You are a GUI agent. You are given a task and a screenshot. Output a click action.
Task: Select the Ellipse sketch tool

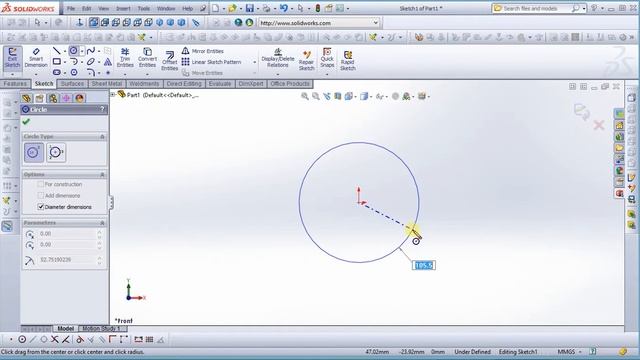point(91,62)
